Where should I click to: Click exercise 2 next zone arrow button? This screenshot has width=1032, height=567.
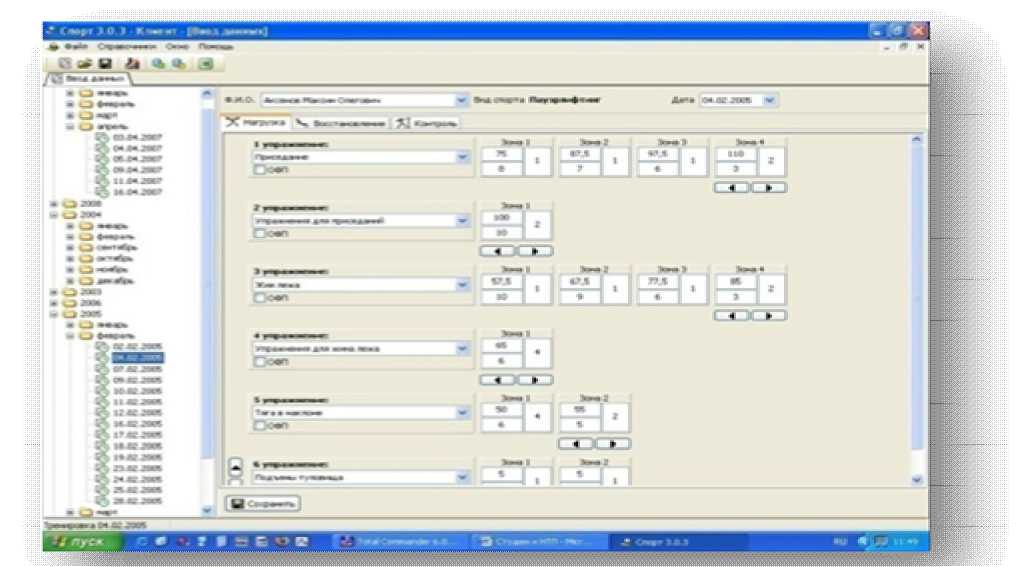[x=534, y=251]
